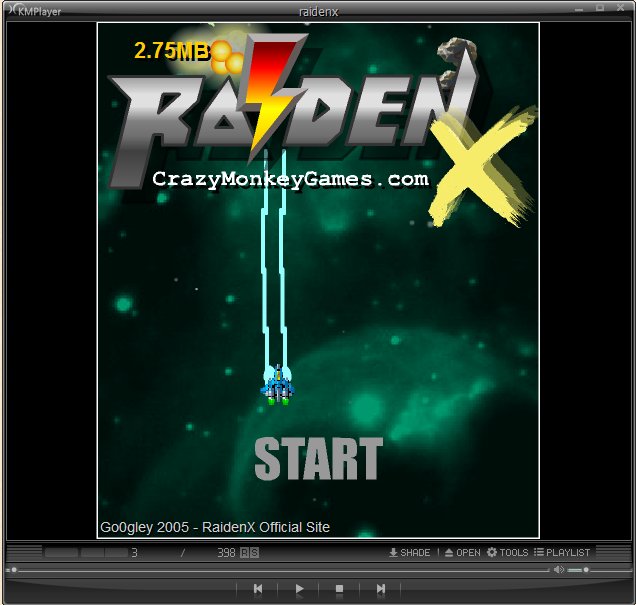The width and height of the screenshot is (636, 605).
Task: Toggle the S shuffle indicator
Action: tap(254, 553)
